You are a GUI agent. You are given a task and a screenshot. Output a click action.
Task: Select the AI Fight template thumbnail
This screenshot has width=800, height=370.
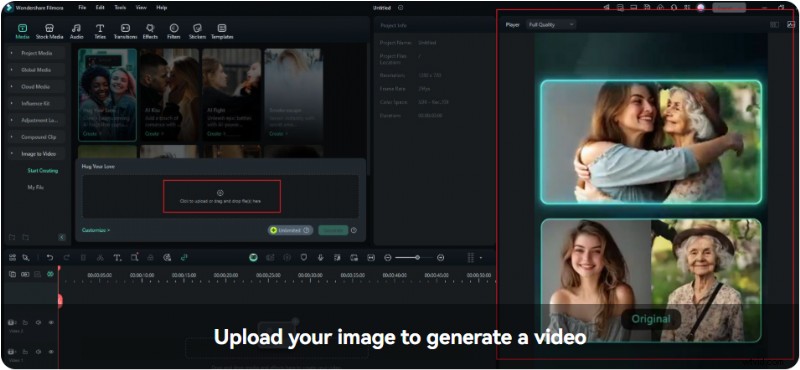pos(232,94)
